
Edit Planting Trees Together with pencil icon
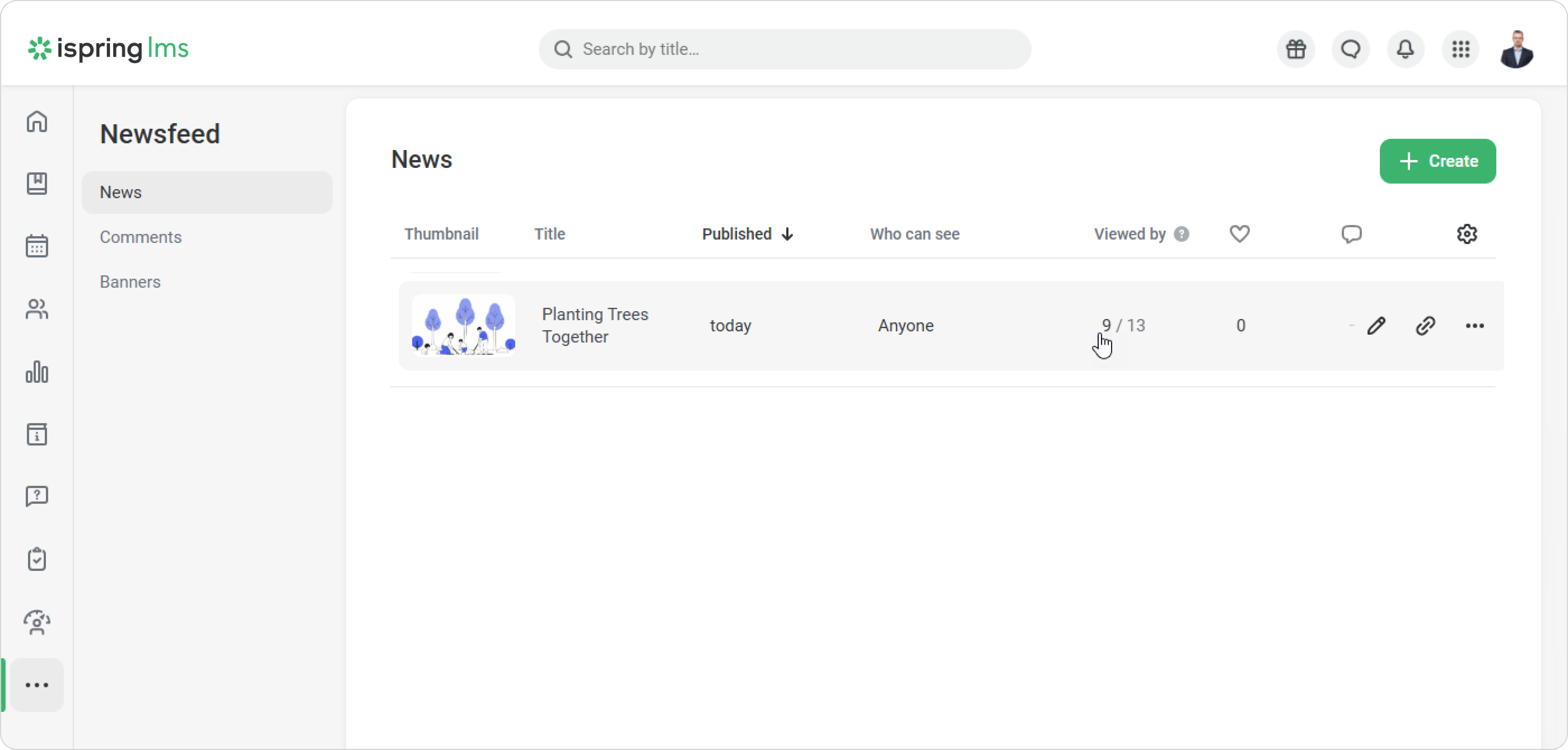click(x=1376, y=326)
